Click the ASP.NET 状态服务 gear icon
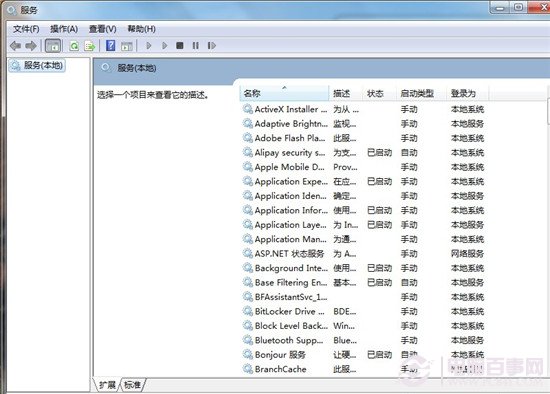Viewport: 550px width, 394px height. [248, 253]
